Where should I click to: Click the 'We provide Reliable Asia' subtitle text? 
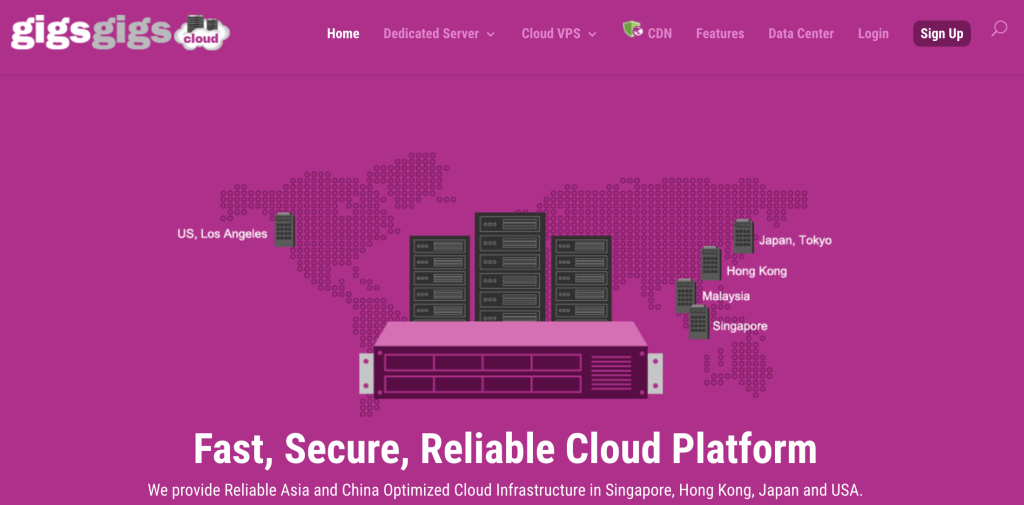coord(505,491)
